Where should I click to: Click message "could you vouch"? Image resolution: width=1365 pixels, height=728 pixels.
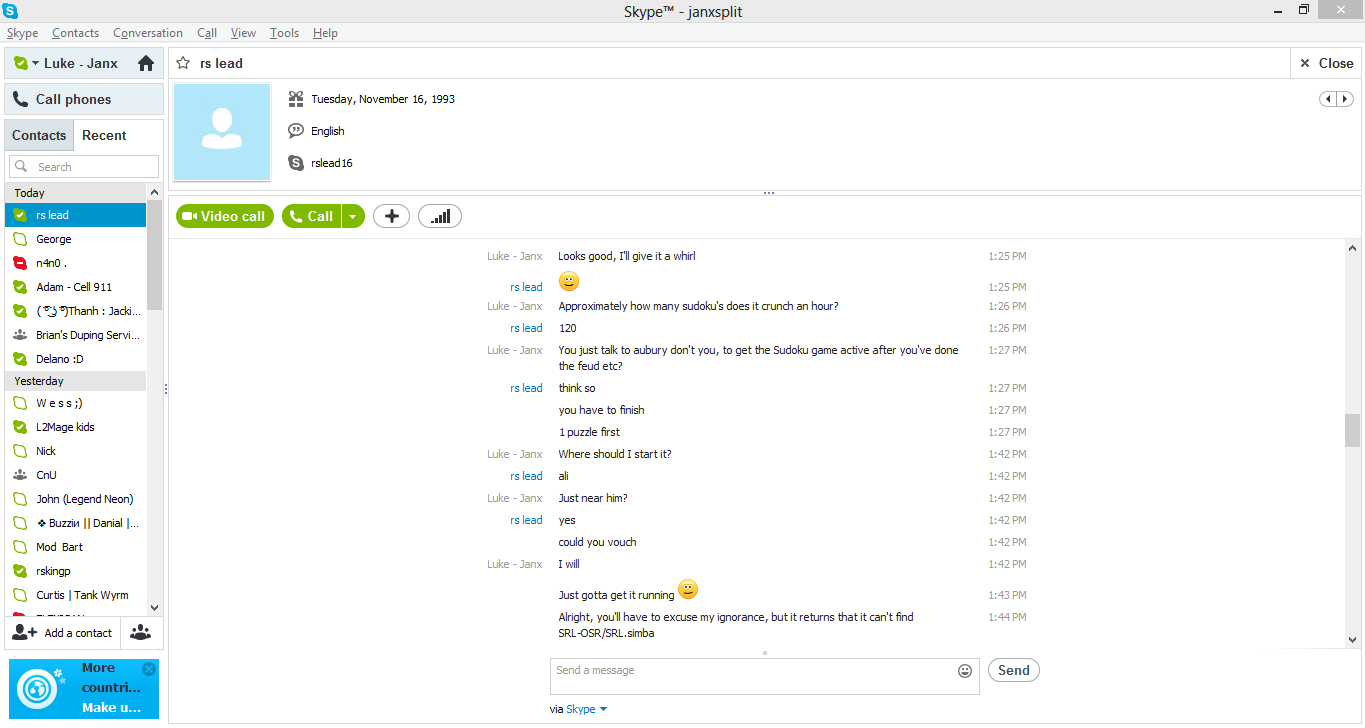[x=597, y=542]
